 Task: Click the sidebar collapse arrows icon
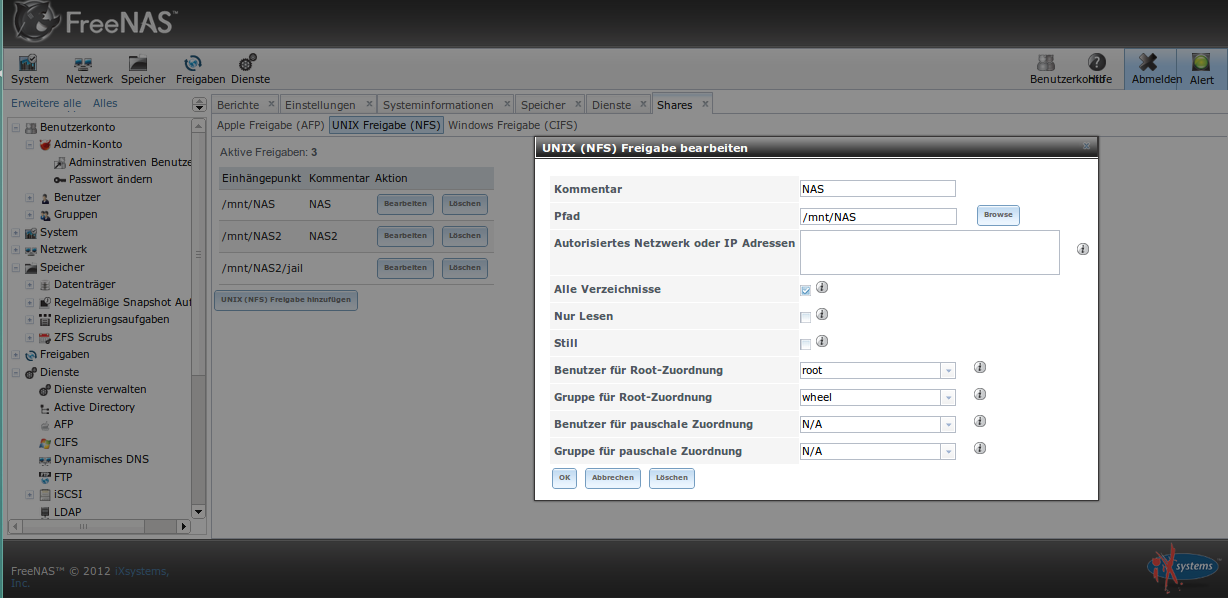click(199, 104)
